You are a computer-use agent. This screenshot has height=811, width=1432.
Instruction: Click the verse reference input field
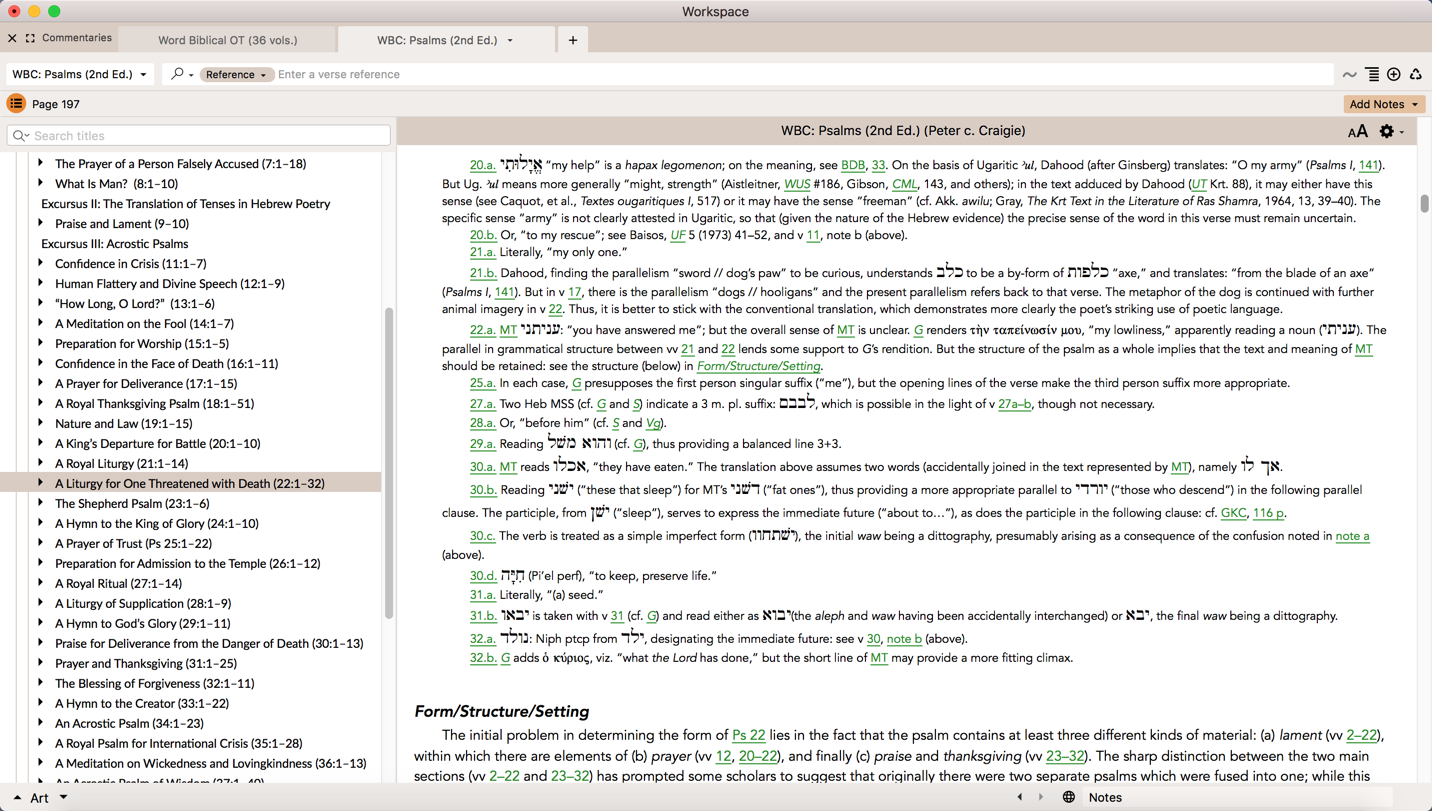click(803, 75)
